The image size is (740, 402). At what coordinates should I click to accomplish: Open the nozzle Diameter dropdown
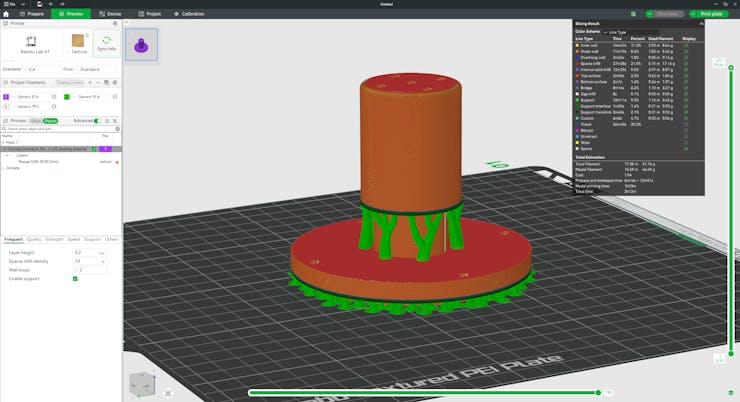coord(42,69)
